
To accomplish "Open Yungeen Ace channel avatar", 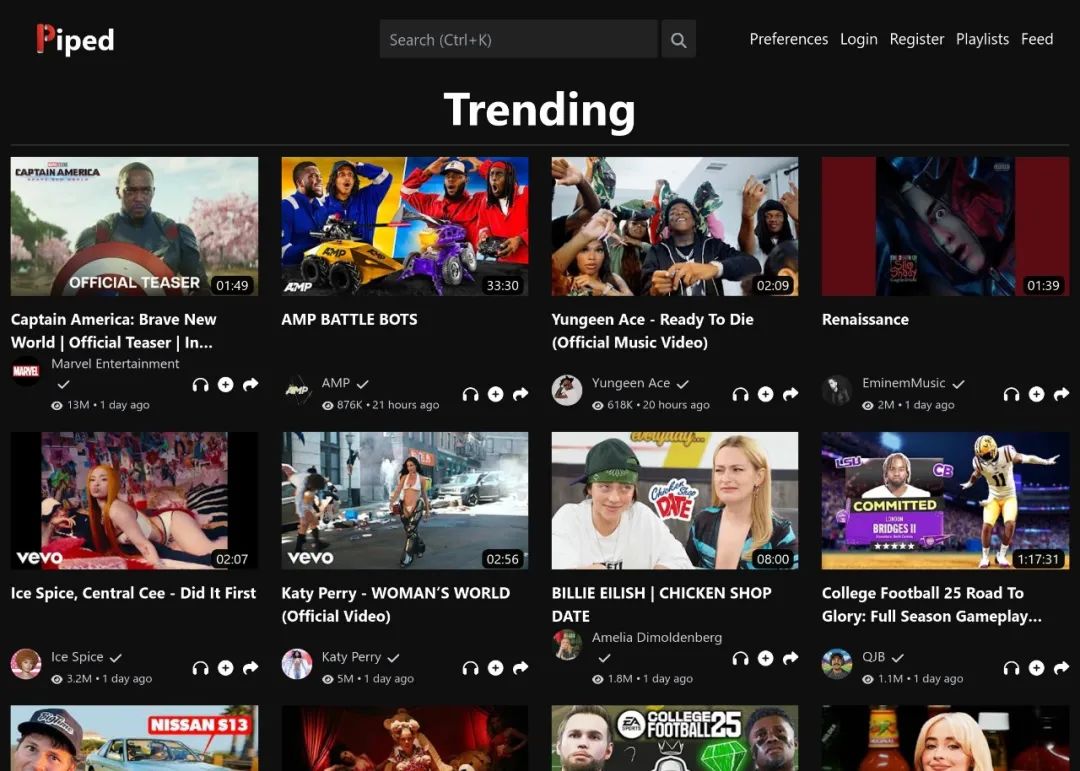I will [x=567, y=390].
